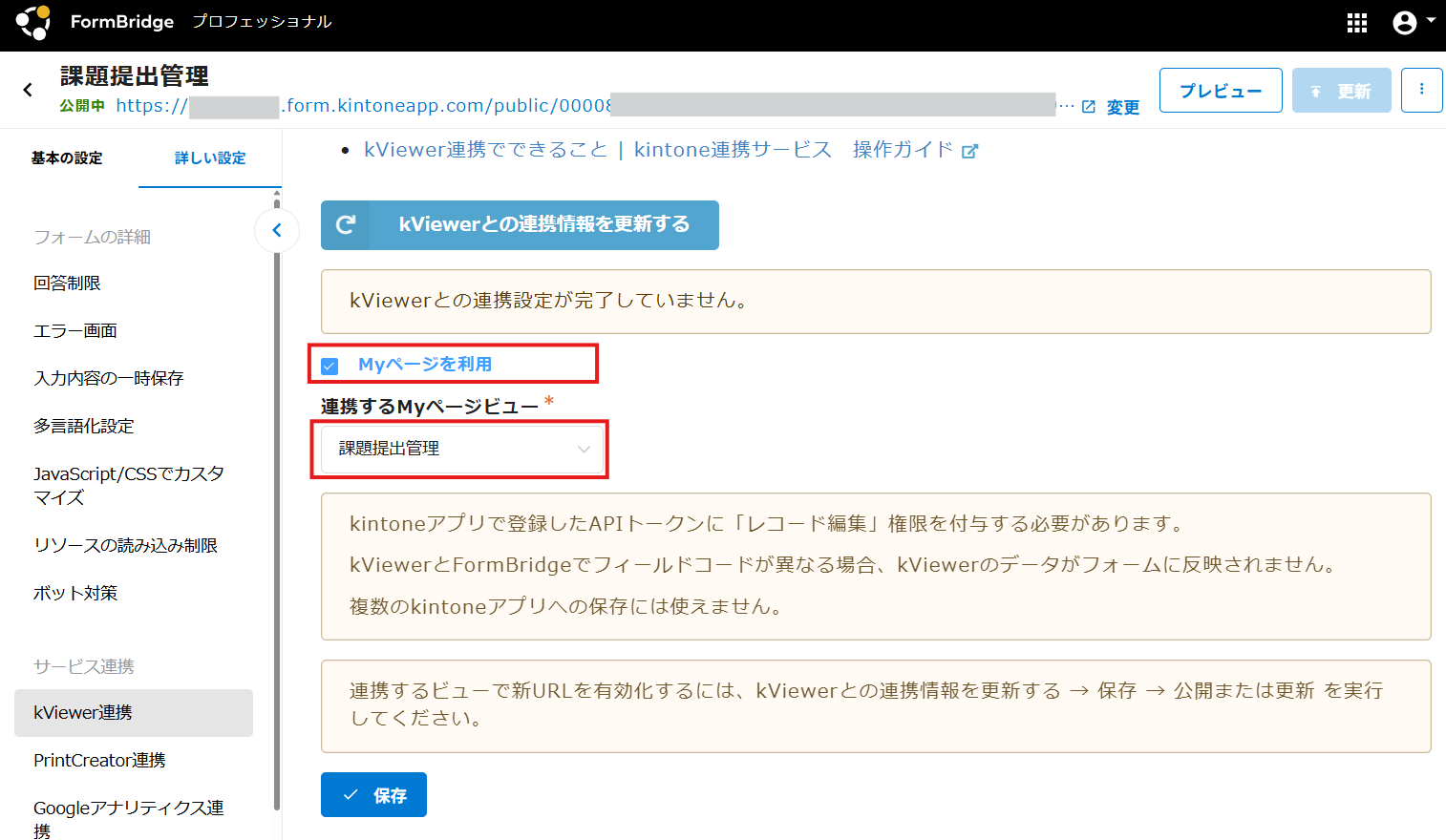Viewport: 1446px width, 840px height.
Task: Select 回答制限 in the sidebar
Action: 67,283
